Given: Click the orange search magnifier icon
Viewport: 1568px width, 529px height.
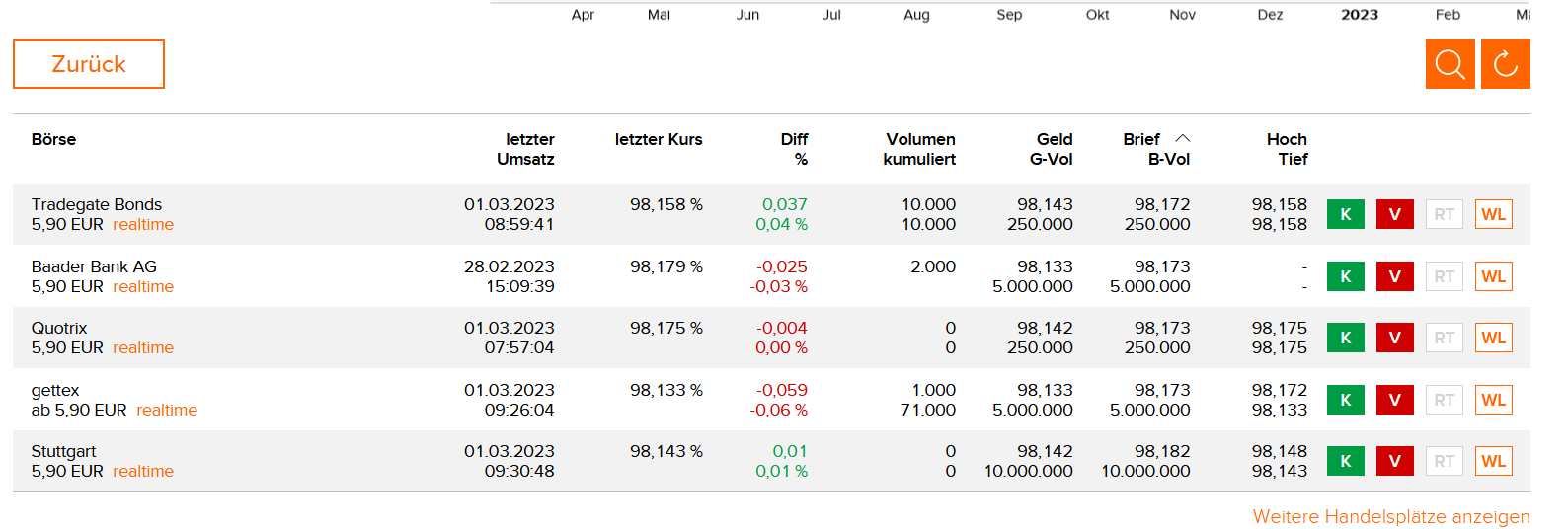Looking at the screenshot, I should click(x=1450, y=64).
